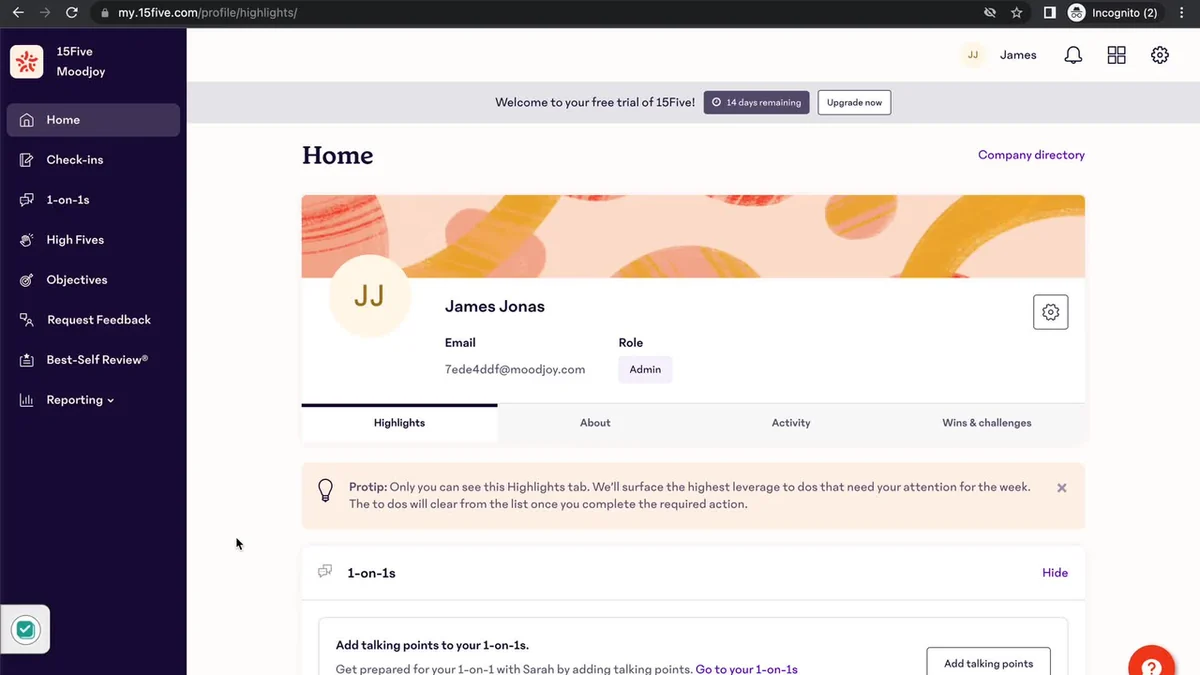Viewport: 1200px width, 675px height.
Task: Click the browser forward arrow
Action: click(x=43, y=13)
